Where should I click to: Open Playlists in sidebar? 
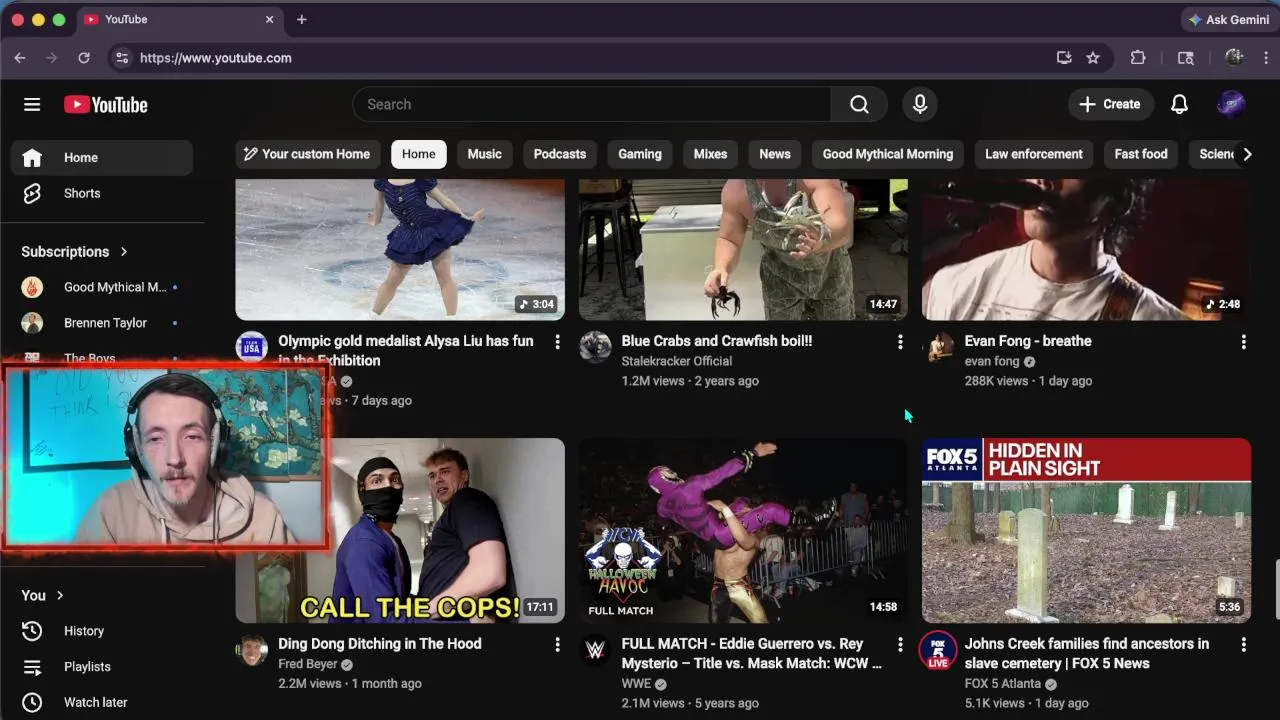(102, 667)
